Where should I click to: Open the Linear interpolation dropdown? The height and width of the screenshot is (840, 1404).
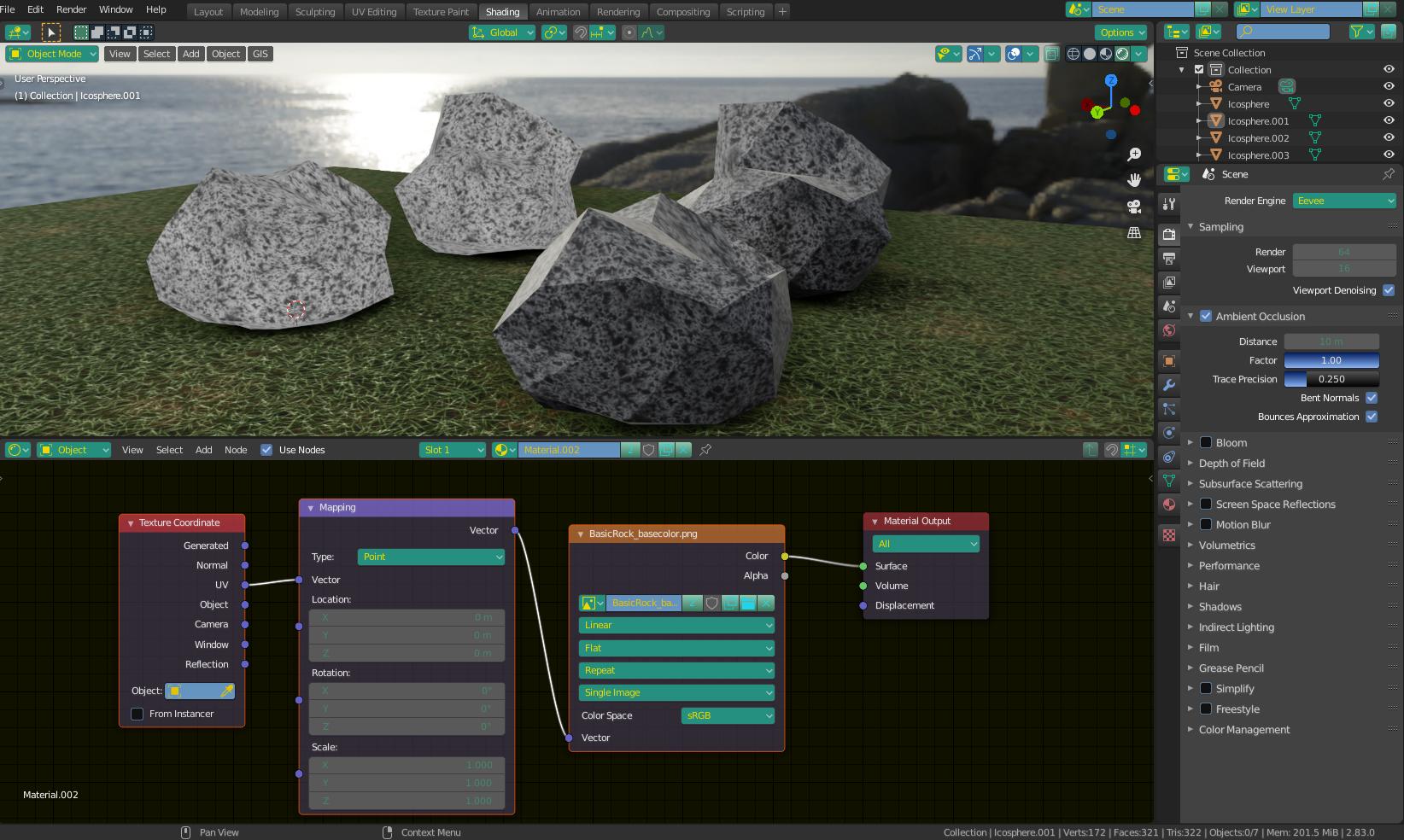coord(676,625)
